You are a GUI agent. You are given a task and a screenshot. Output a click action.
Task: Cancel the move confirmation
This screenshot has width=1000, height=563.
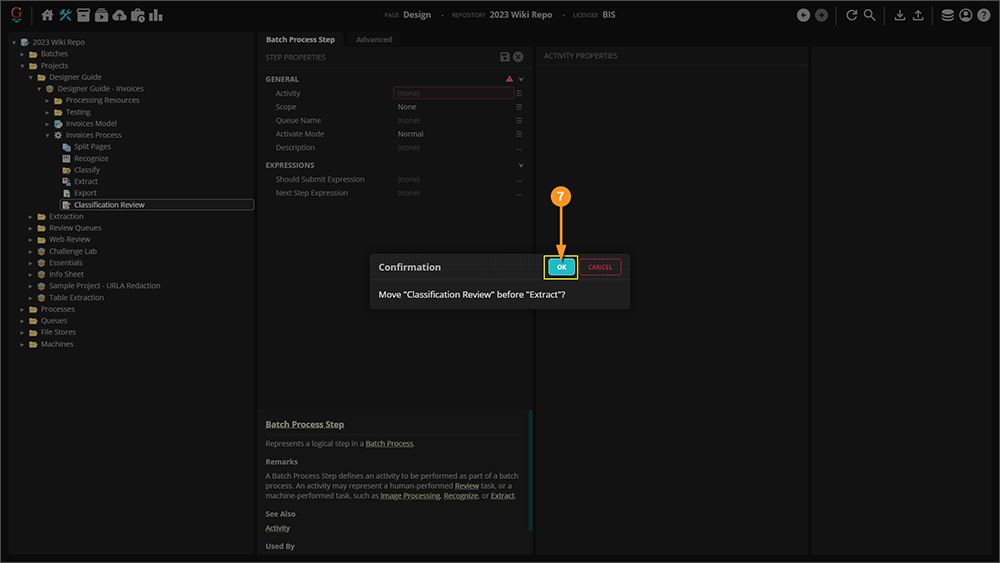tap(600, 267)
